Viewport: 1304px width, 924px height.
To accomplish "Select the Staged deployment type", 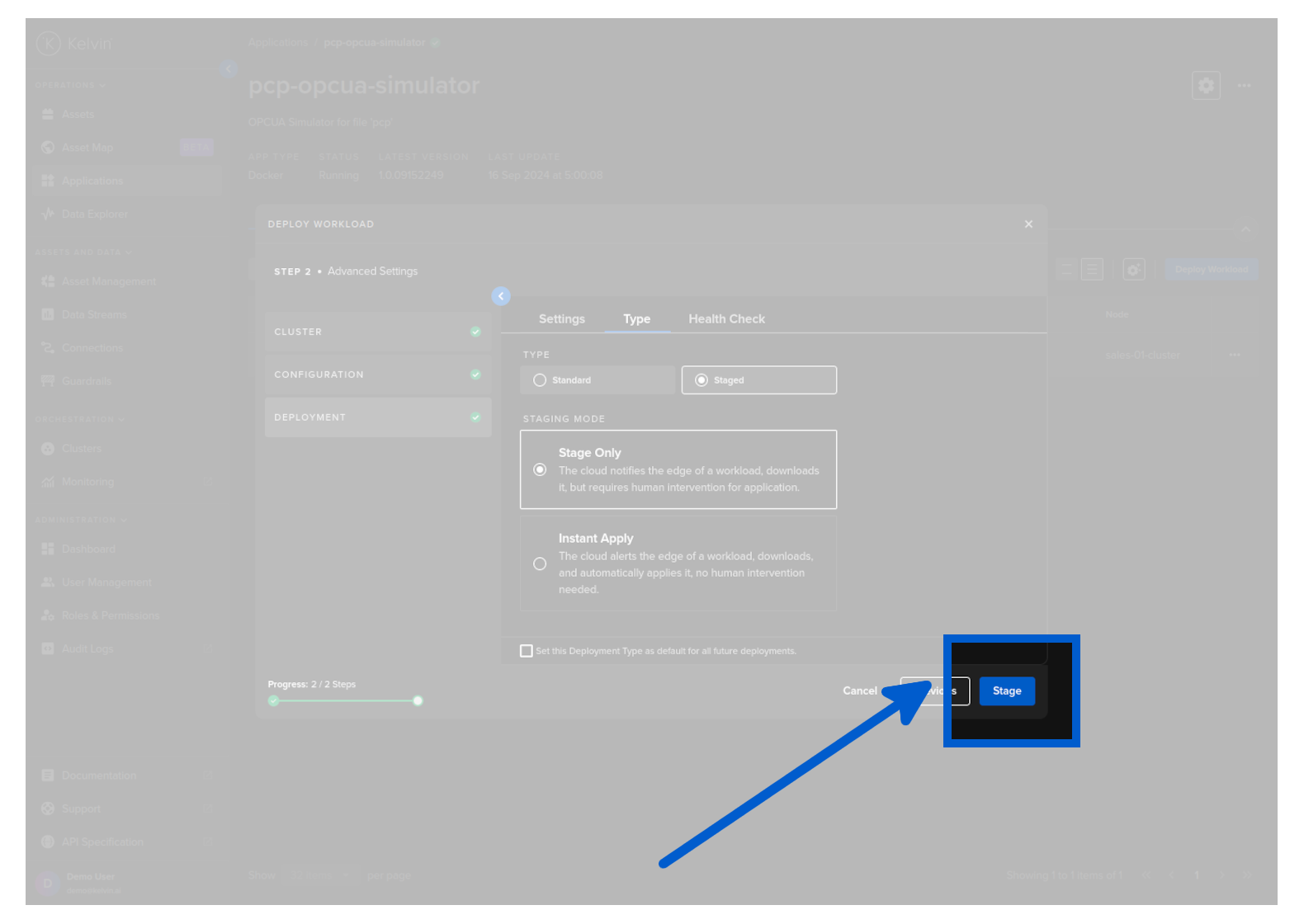I will click(702, 380).
